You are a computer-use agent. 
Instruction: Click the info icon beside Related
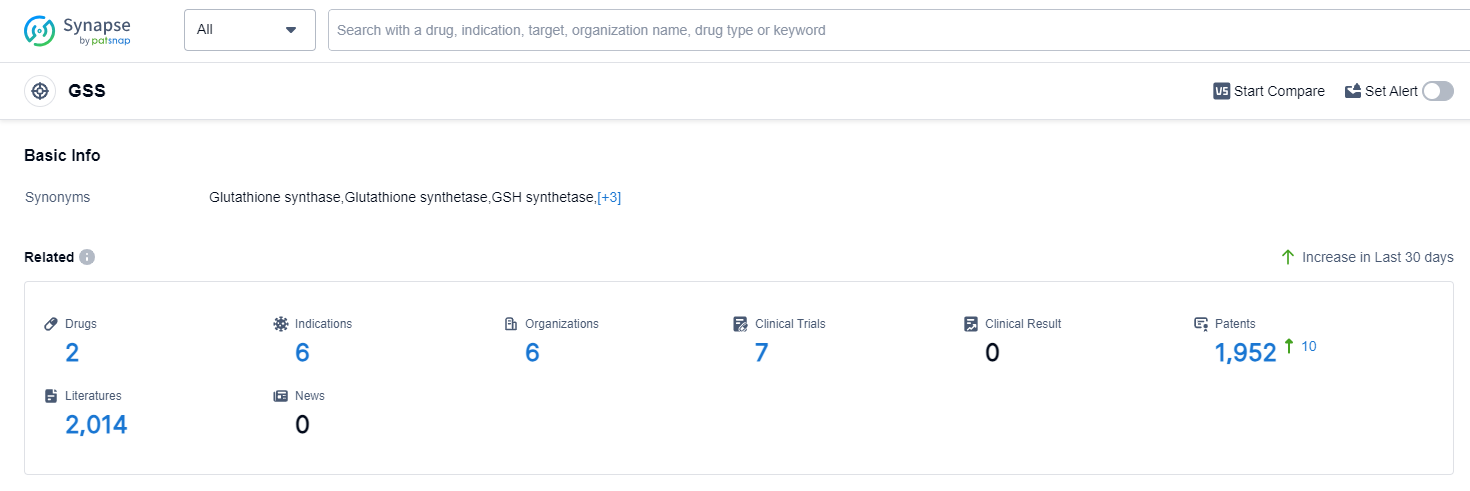(x=87, y=257)
